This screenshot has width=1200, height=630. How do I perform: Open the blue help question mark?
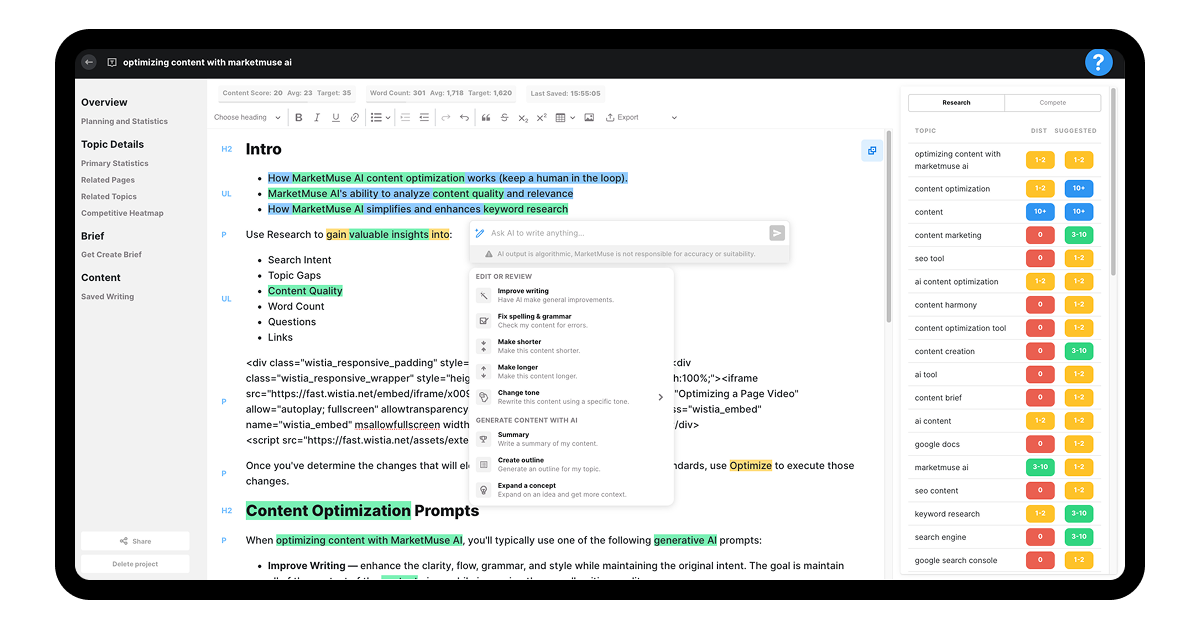click(1099, 62)
